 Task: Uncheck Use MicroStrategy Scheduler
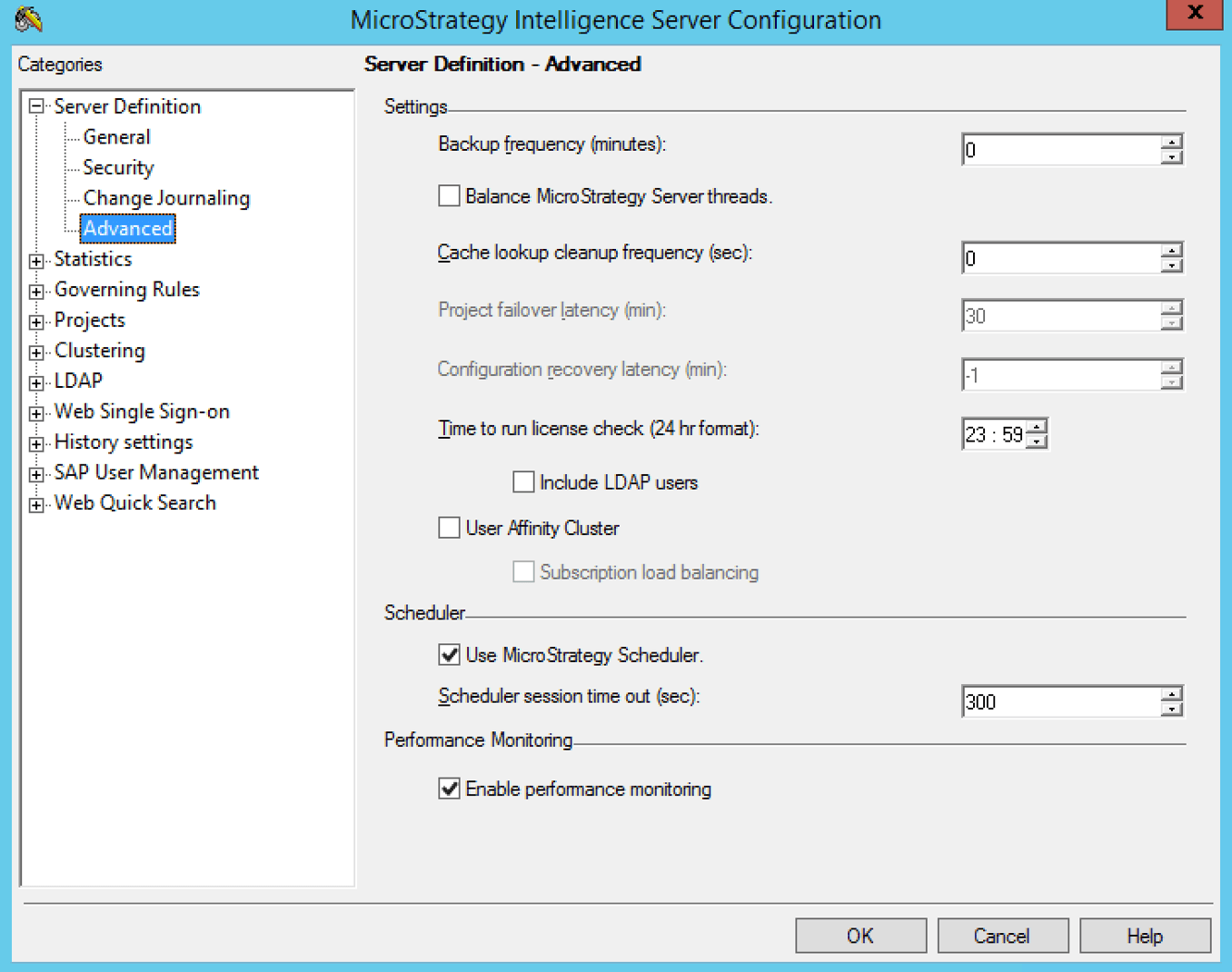tap(449, 655)
